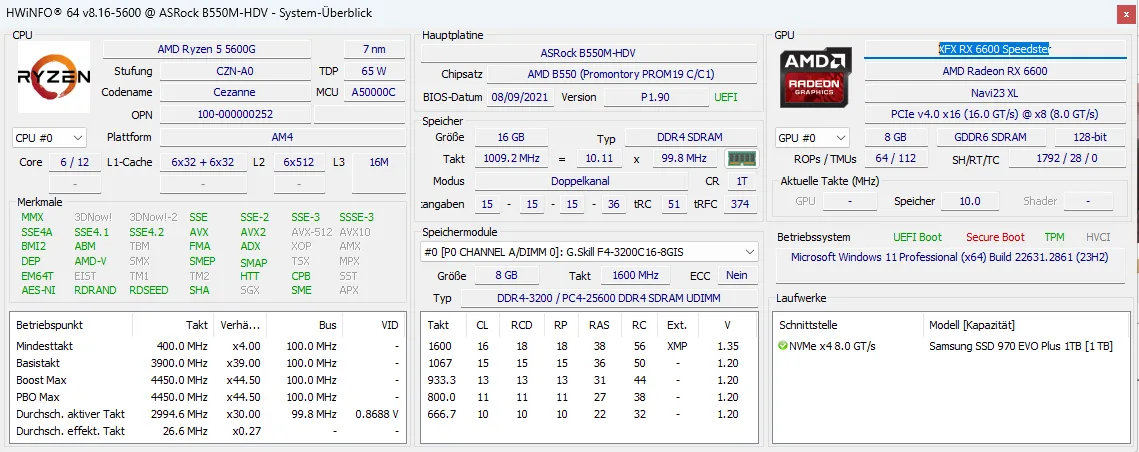Click the Ryzen CPU logo
The width and height of the screenshot is (1139, 452).
(54, 76)
